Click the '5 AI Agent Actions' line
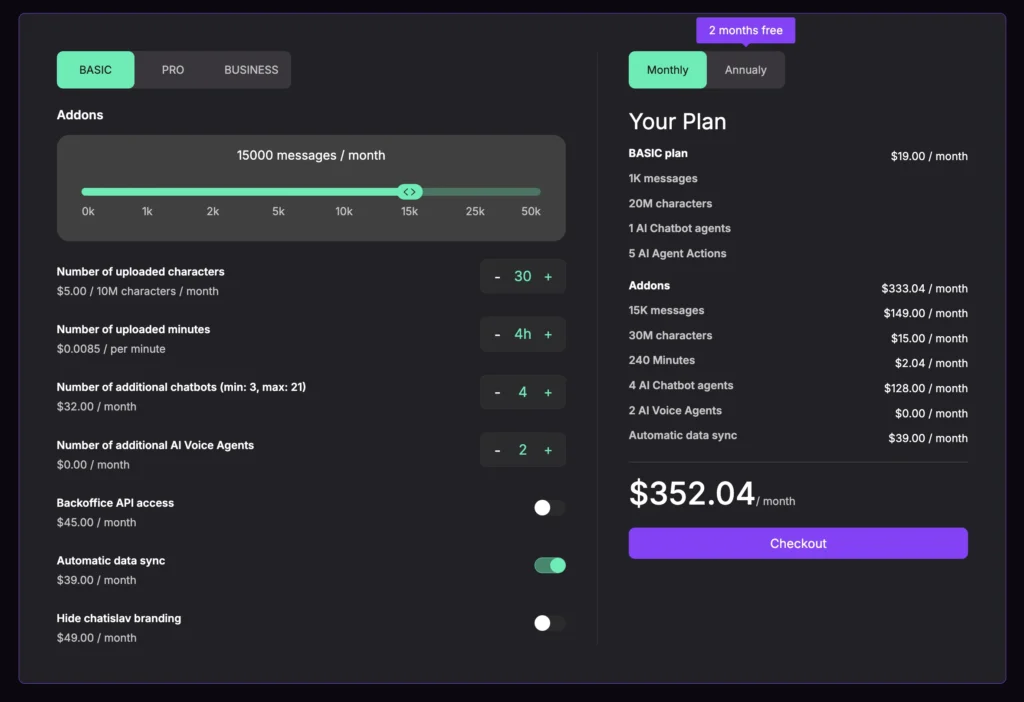 (677, 253)
